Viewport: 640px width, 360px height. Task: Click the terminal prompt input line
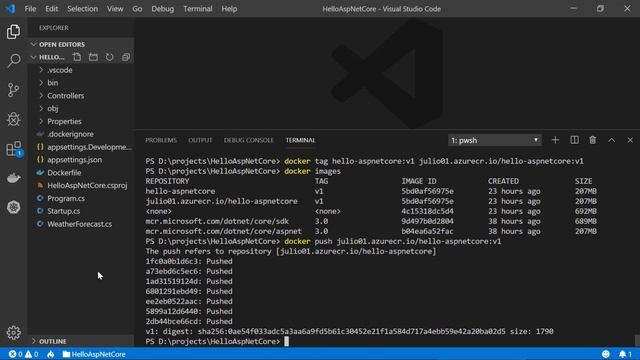[x=217, y=341]
